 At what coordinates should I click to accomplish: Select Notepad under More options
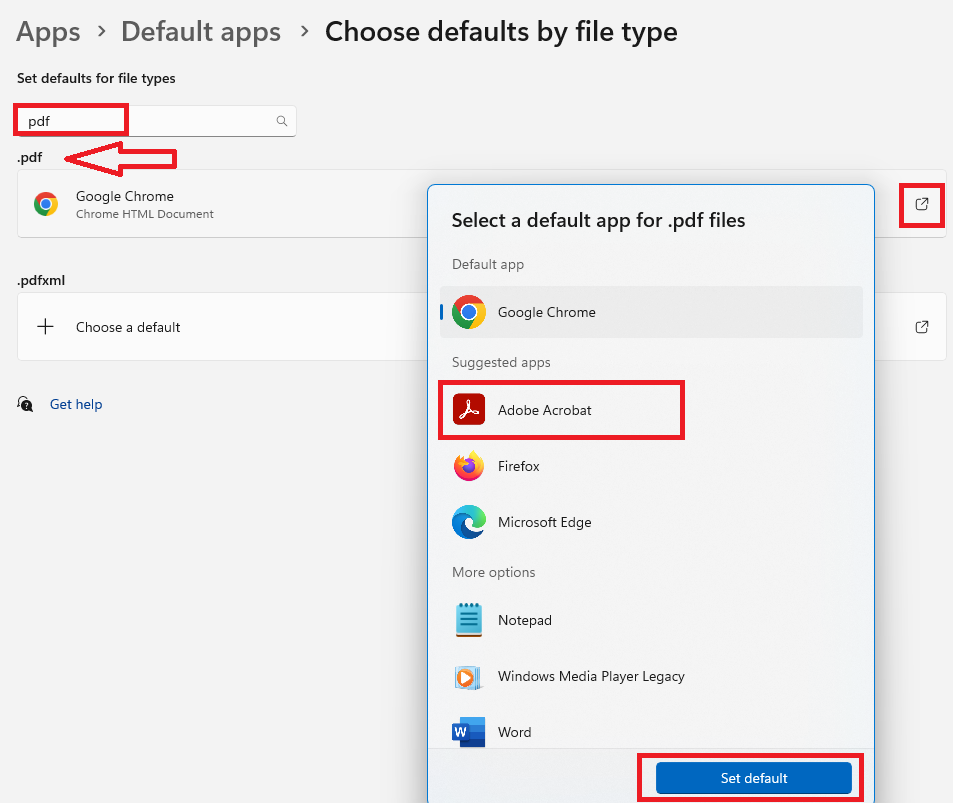click(x=651, y=620)
